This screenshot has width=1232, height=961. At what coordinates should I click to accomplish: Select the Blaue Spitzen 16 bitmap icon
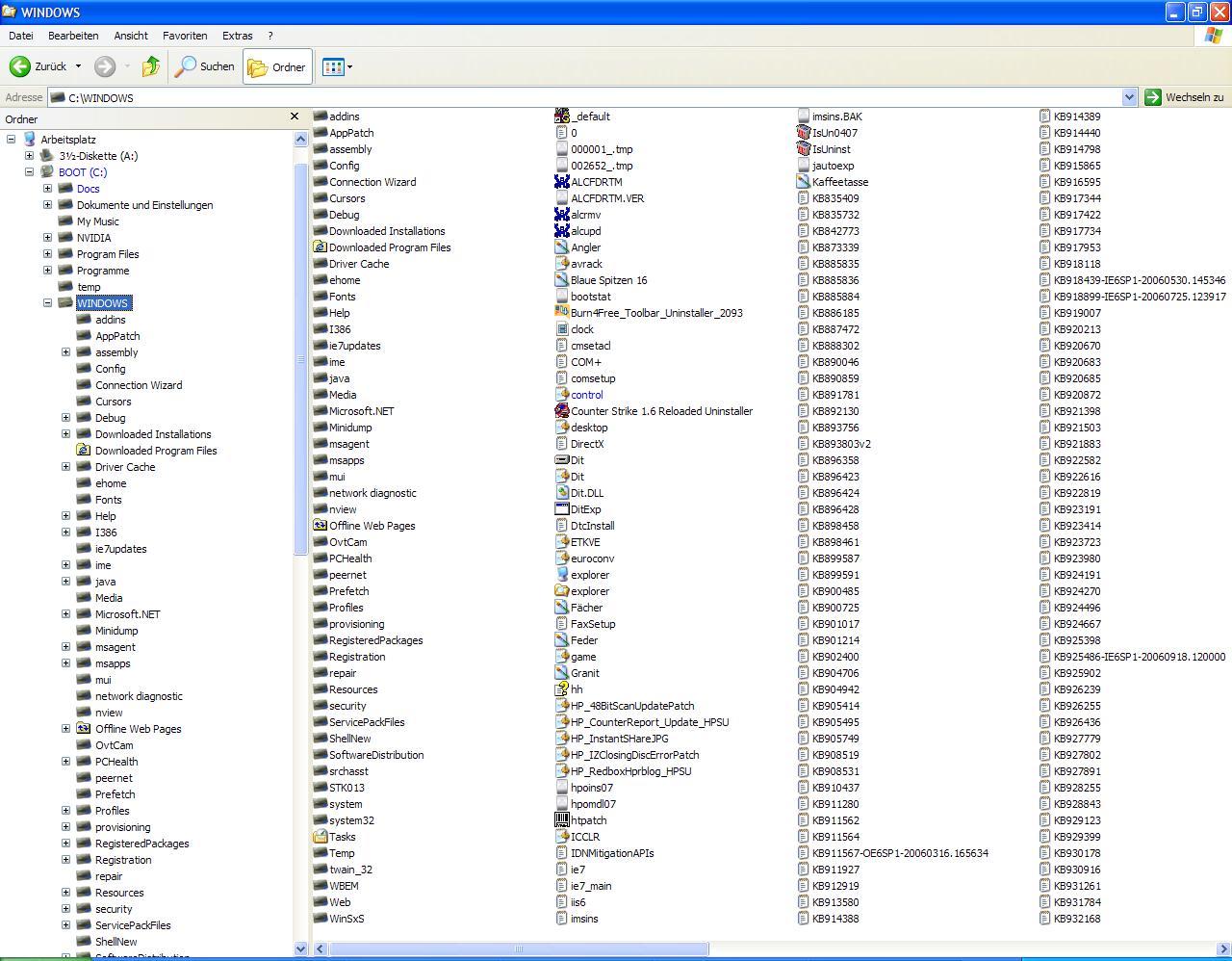(x=562, y=280)
